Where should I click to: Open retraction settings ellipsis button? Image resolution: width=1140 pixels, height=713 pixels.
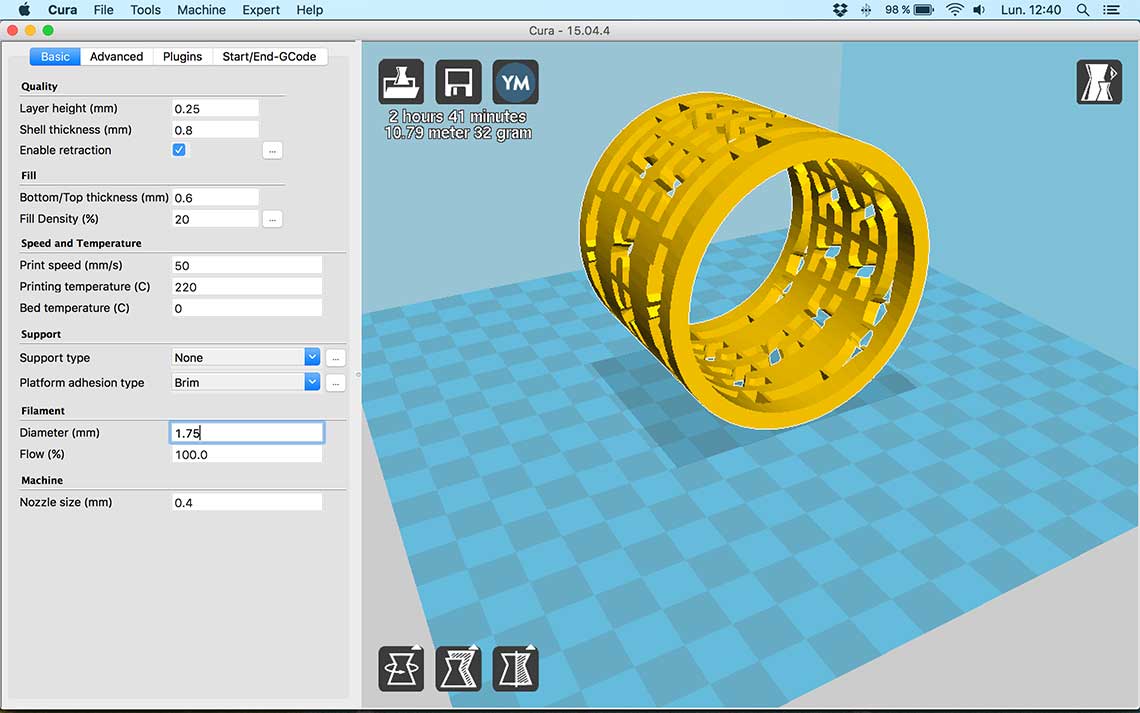272,150
